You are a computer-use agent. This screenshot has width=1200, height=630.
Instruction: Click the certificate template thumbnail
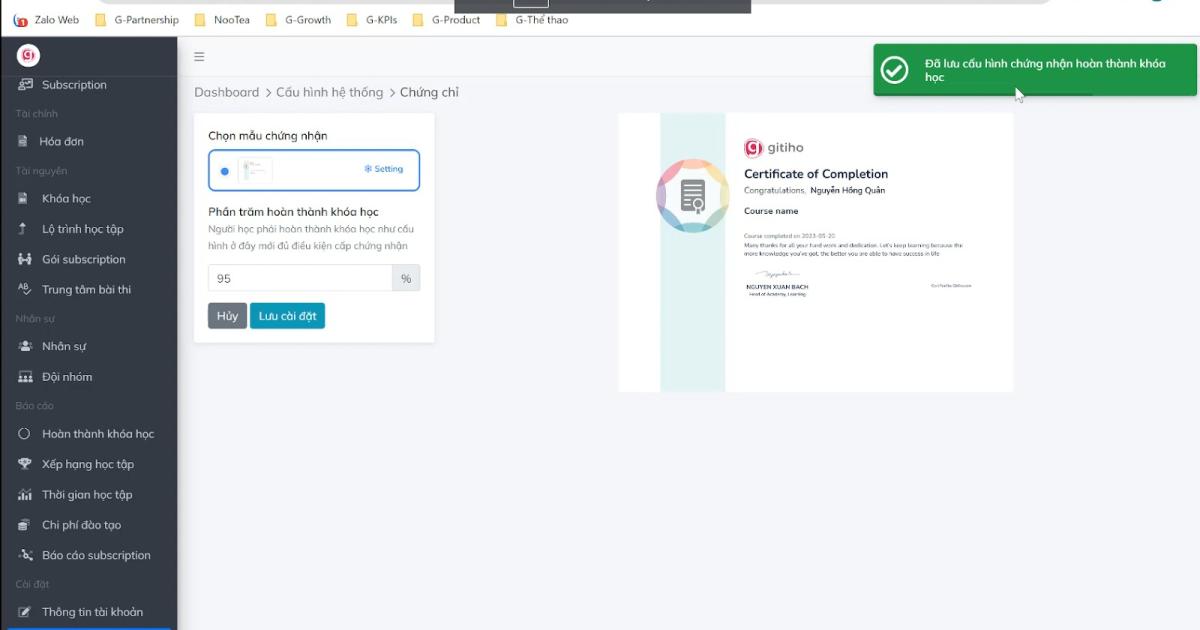point(255,170)
